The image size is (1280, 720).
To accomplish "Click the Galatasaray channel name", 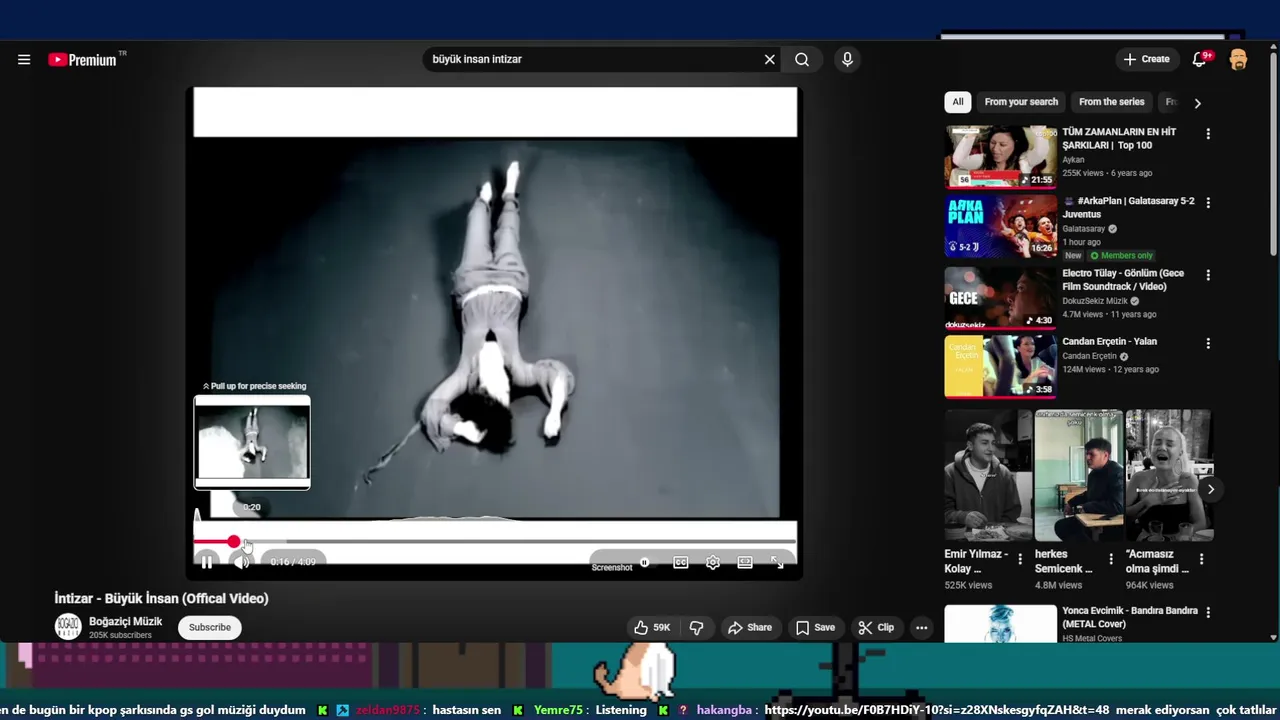I will pyautogui.click(x=1084, y=229).
